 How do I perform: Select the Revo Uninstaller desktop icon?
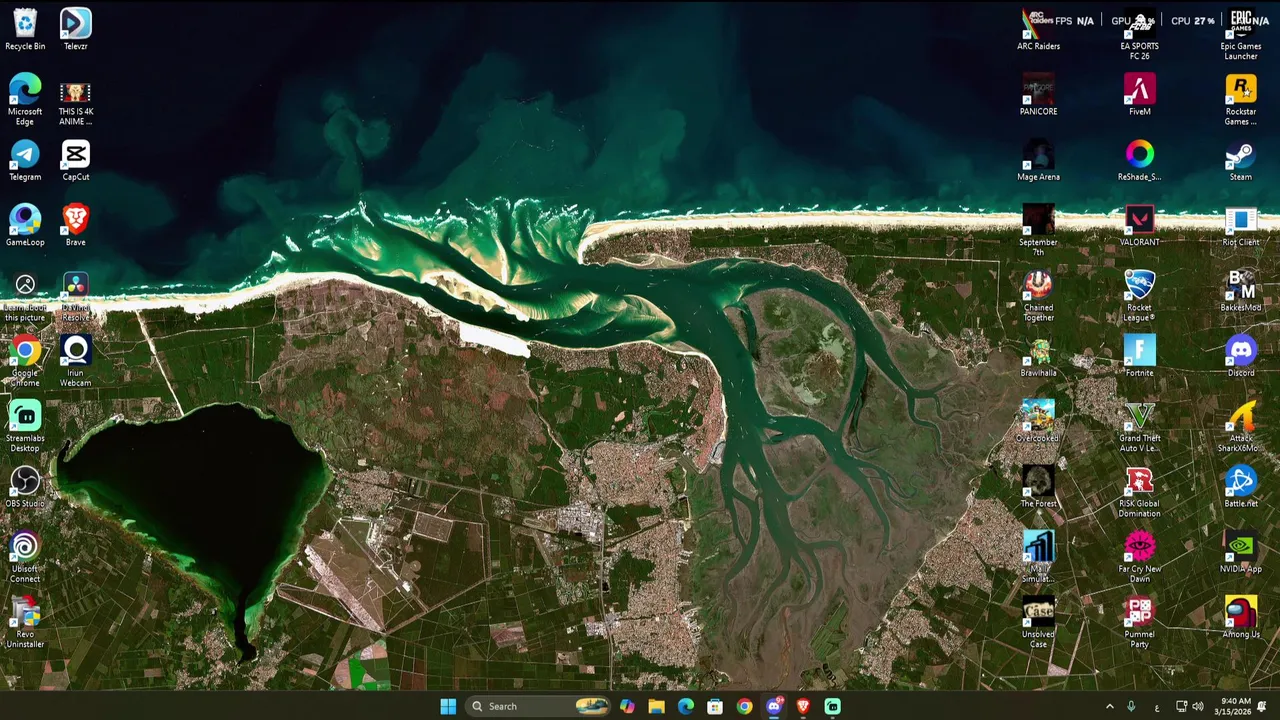(25, 622)
